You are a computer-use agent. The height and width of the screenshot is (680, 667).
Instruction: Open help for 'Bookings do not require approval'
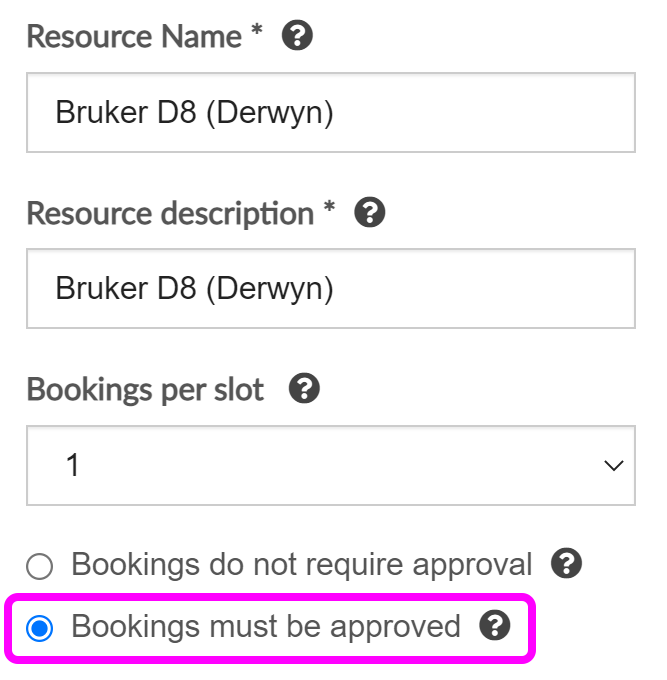coord(566,564)
